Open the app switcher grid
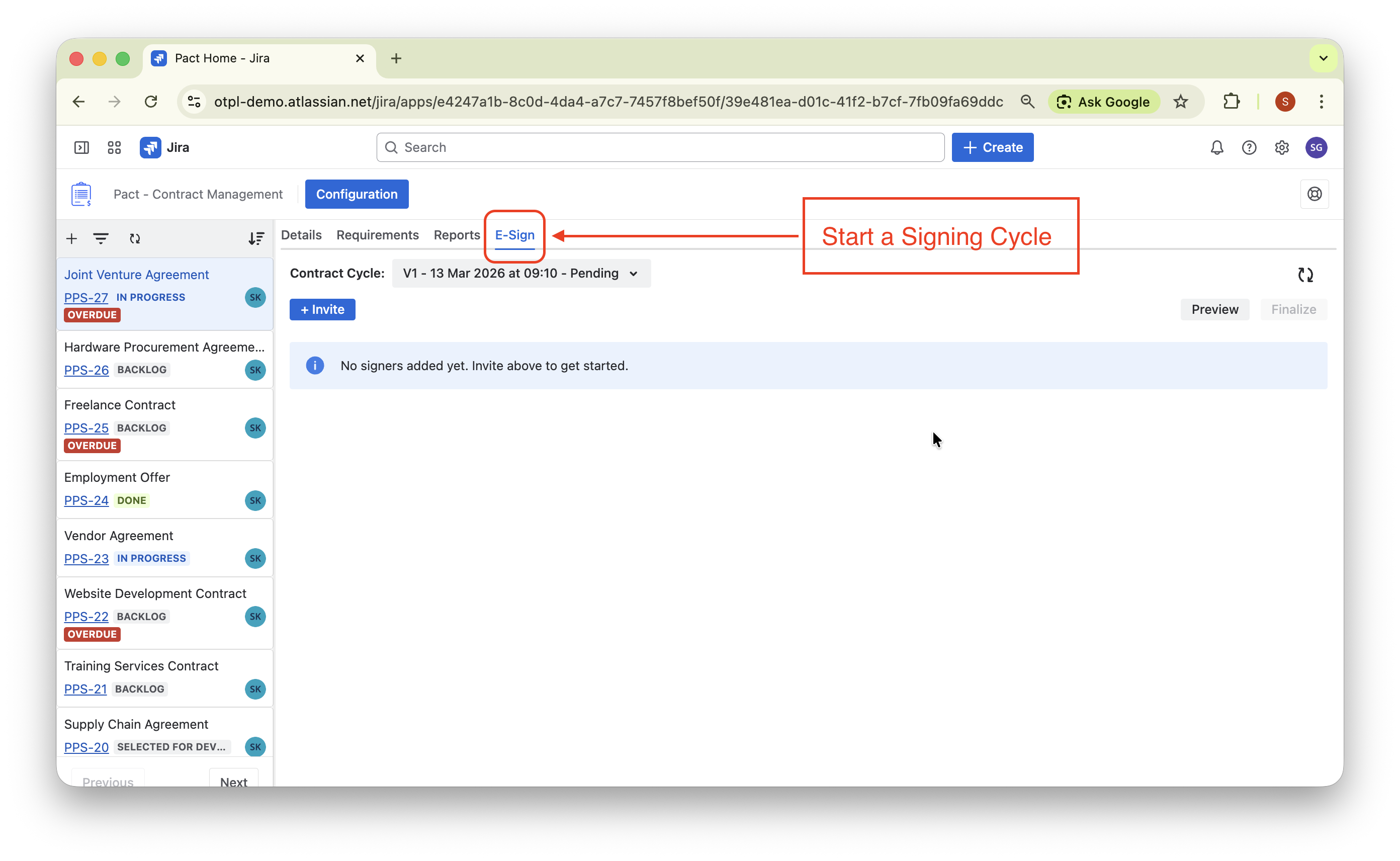This screenshot has width=1400, height=861. pos(115,147)
